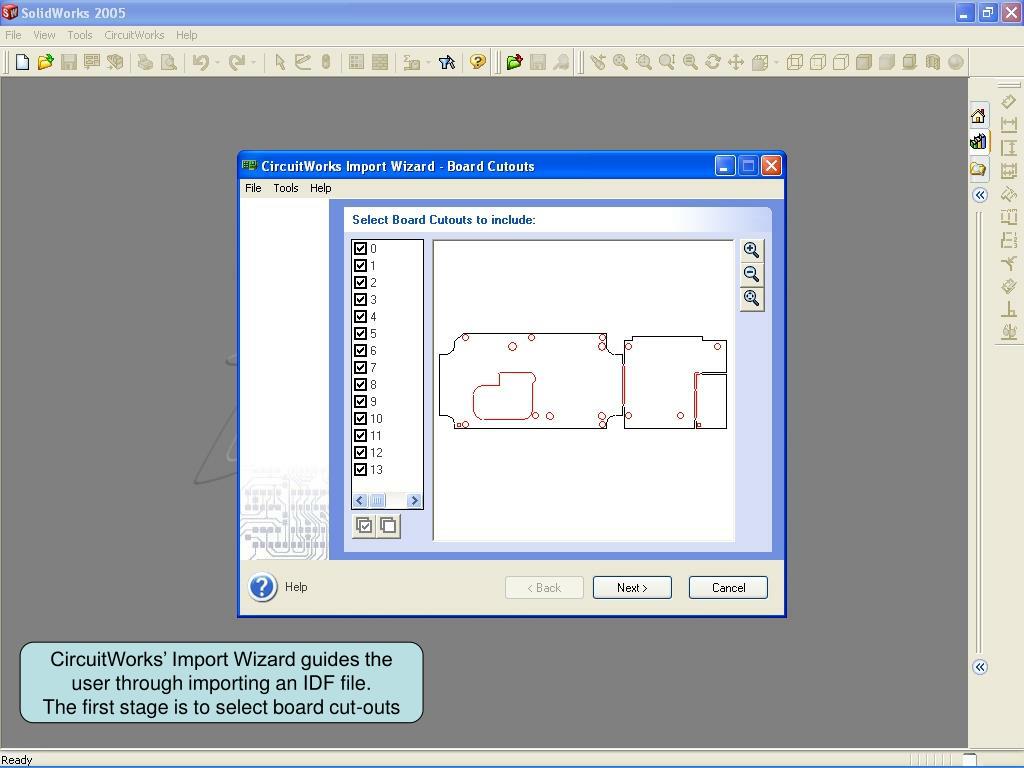Image resolution: width=1024 pixels, height=768 pixels.
Task: Open the Undo dropdown arrow
Action: [217, 63]
